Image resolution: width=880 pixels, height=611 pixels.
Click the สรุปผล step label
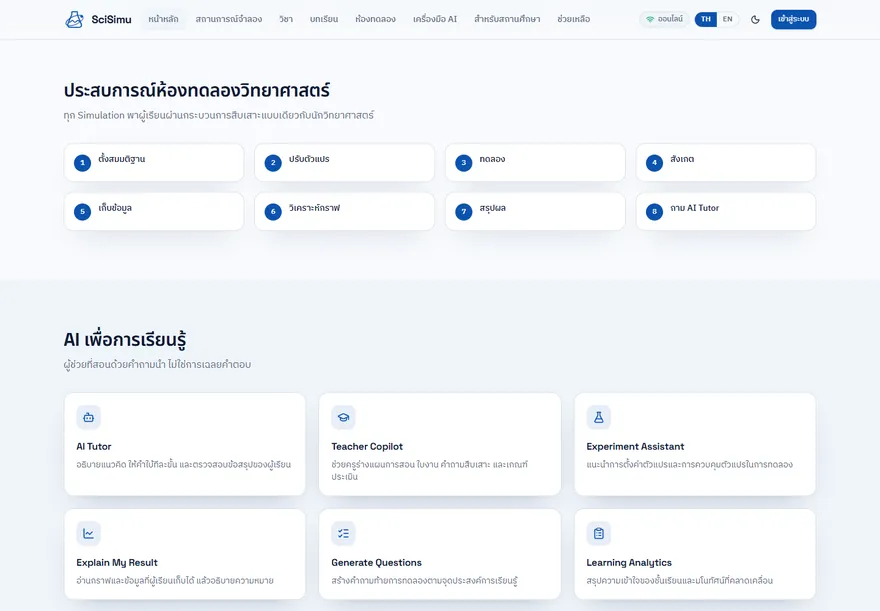493,208
